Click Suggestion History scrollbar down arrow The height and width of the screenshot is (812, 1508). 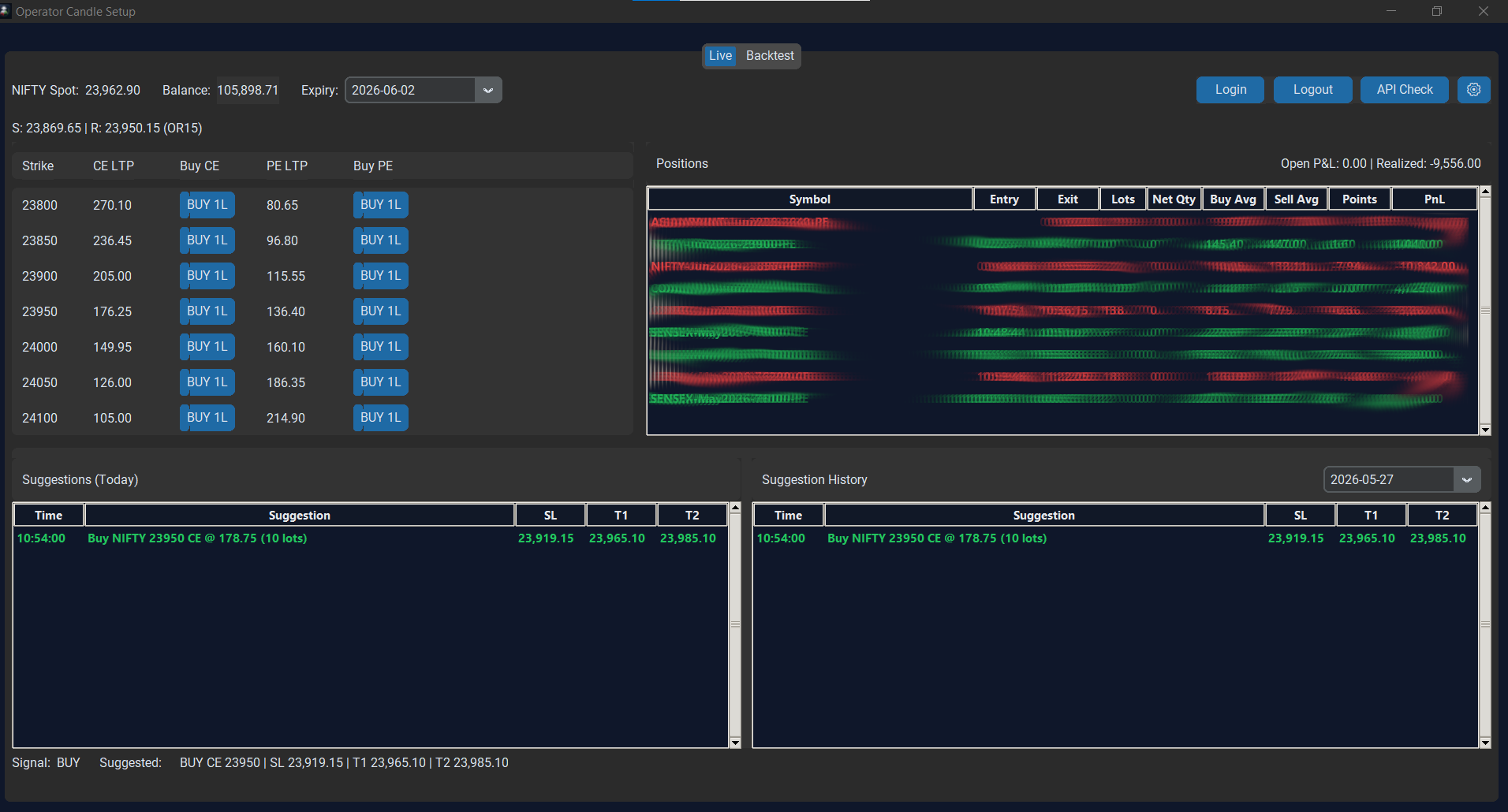point(1485,743)
